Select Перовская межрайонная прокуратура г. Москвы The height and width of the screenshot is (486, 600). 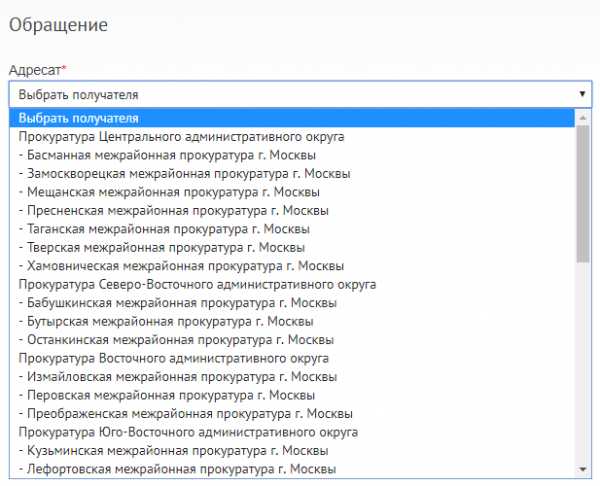(x=292, y=395)
